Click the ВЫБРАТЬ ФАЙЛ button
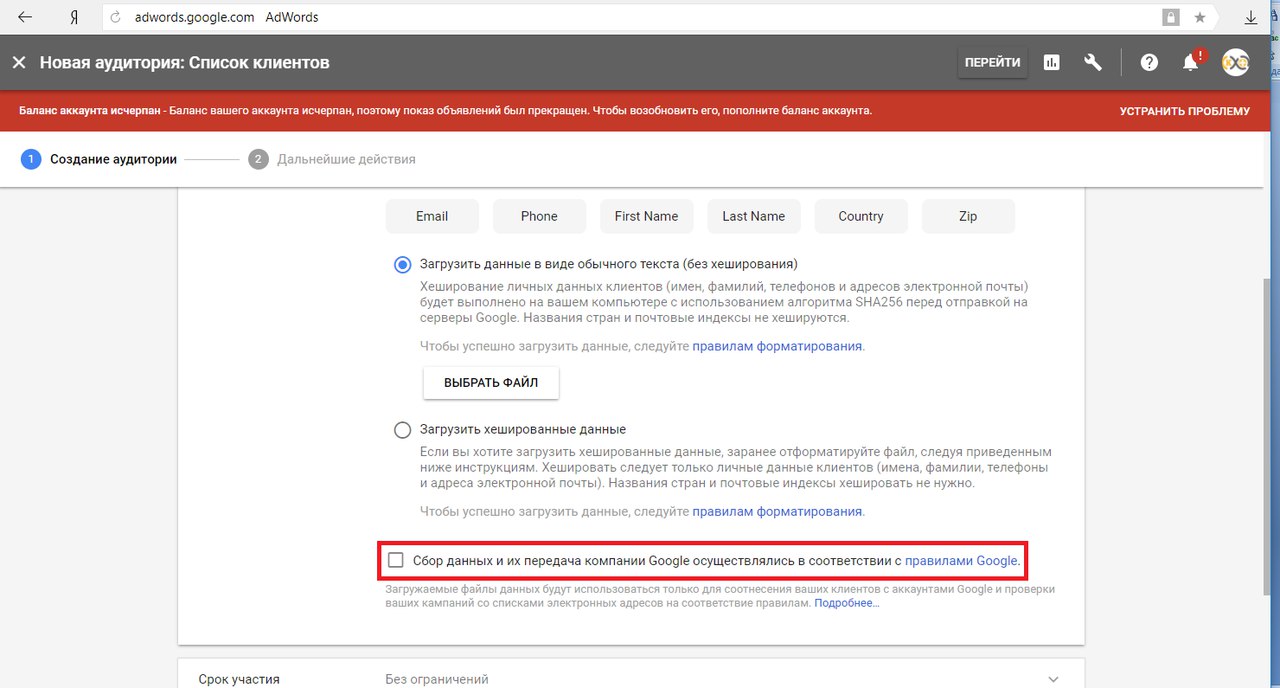 pos(491,383)
